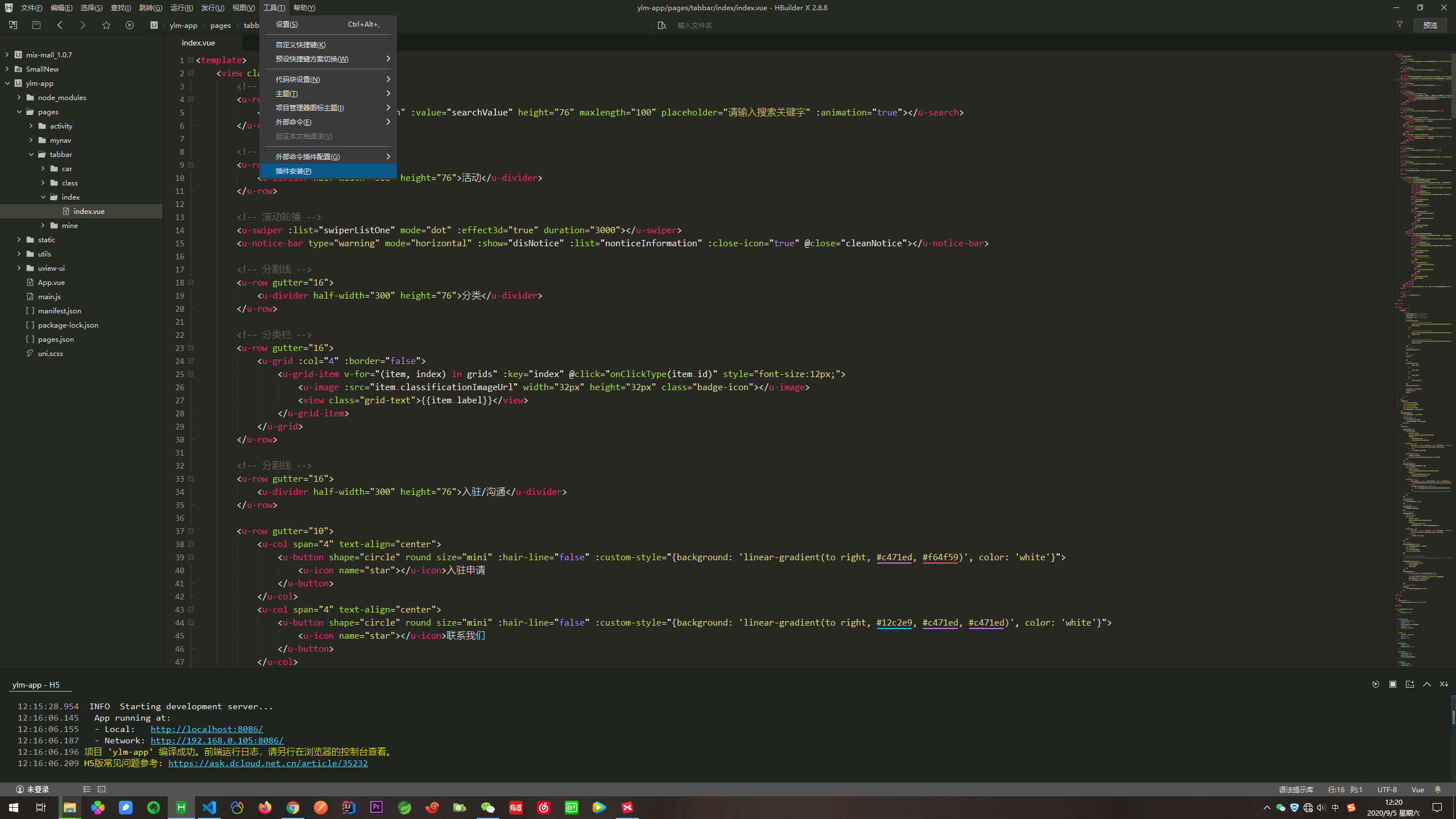Expand the 主题 submenu arrow
The width and height of the screenshot is (1456, 819).
coord(388,93)
